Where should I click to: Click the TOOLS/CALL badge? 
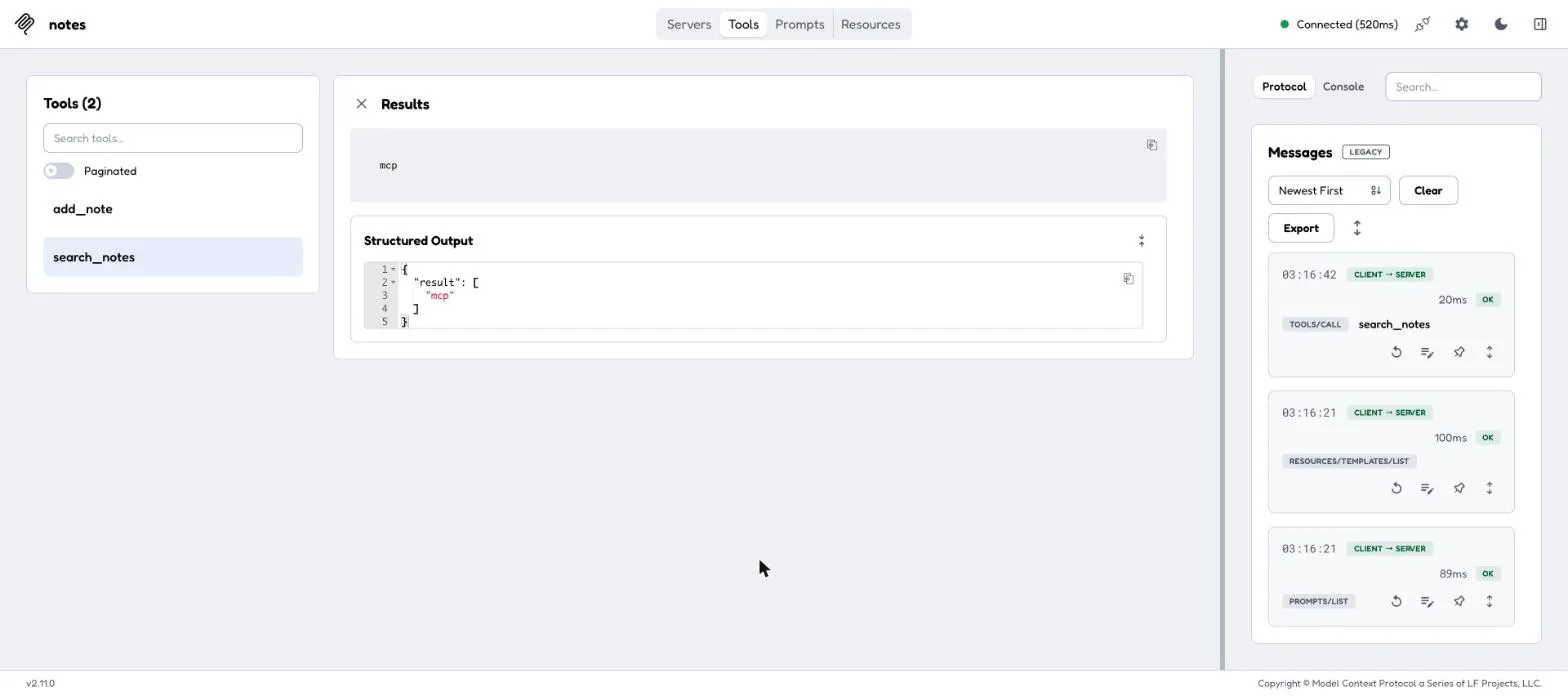click(x=1315, y=324)
